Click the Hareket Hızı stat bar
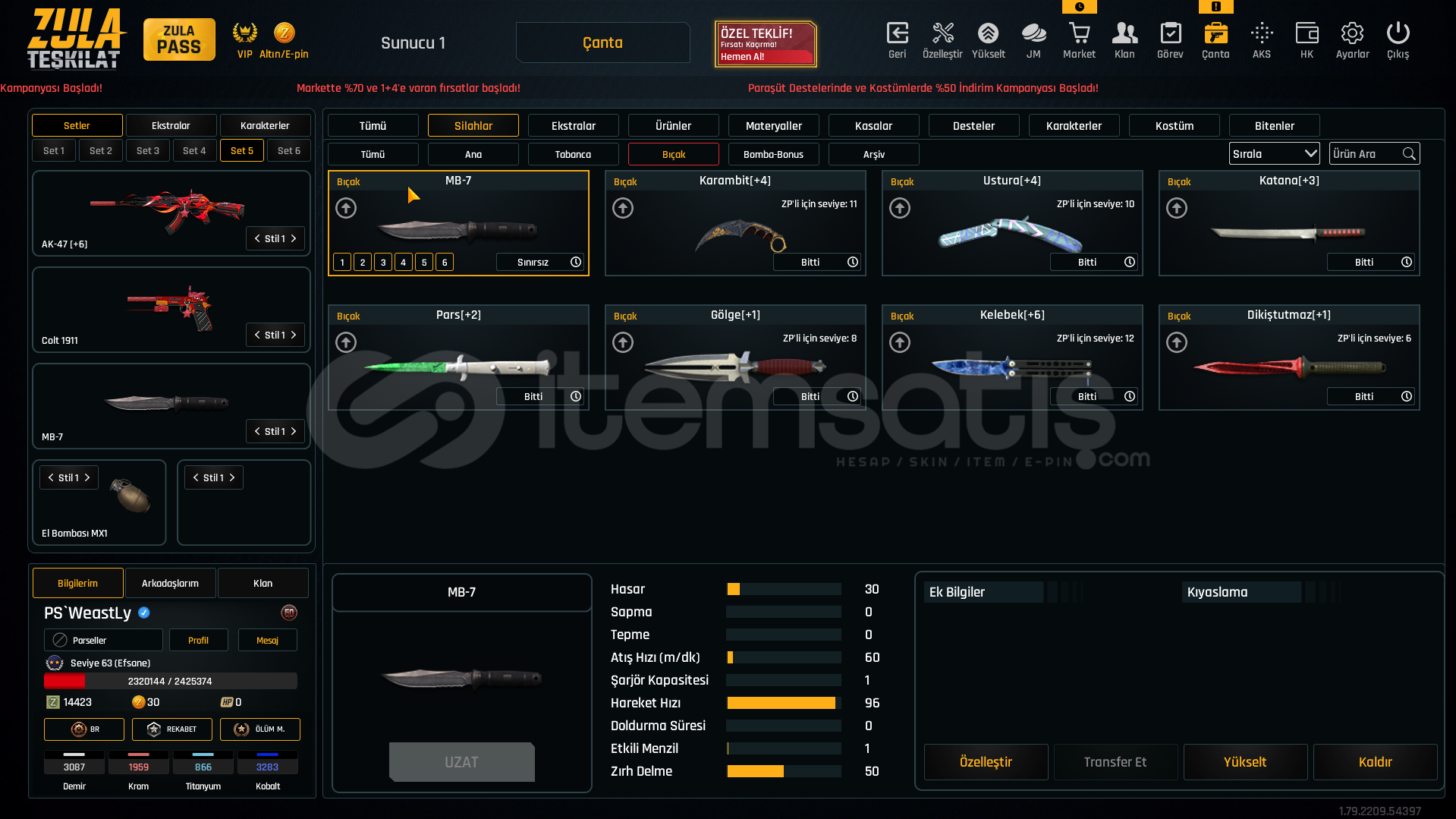 coord(783,703)
